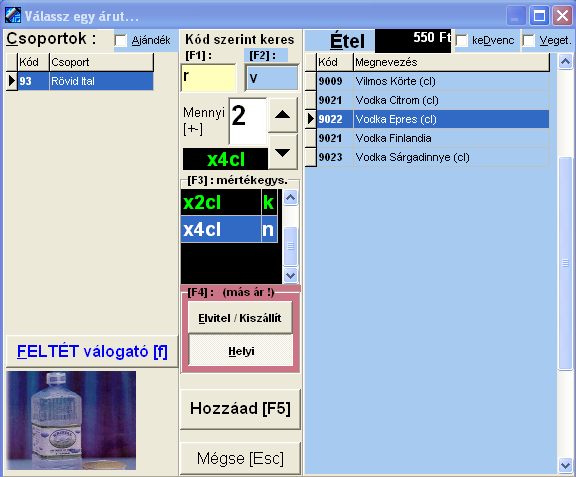Click the product list vertical scrollbar thumb
This screenshot has width=576, height=477.
(565, 263)
